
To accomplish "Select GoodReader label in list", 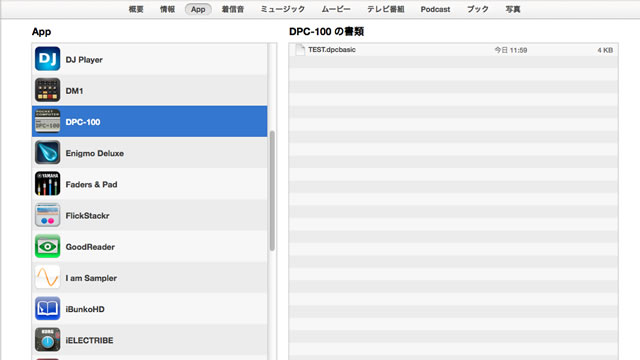I will [90, 247].
